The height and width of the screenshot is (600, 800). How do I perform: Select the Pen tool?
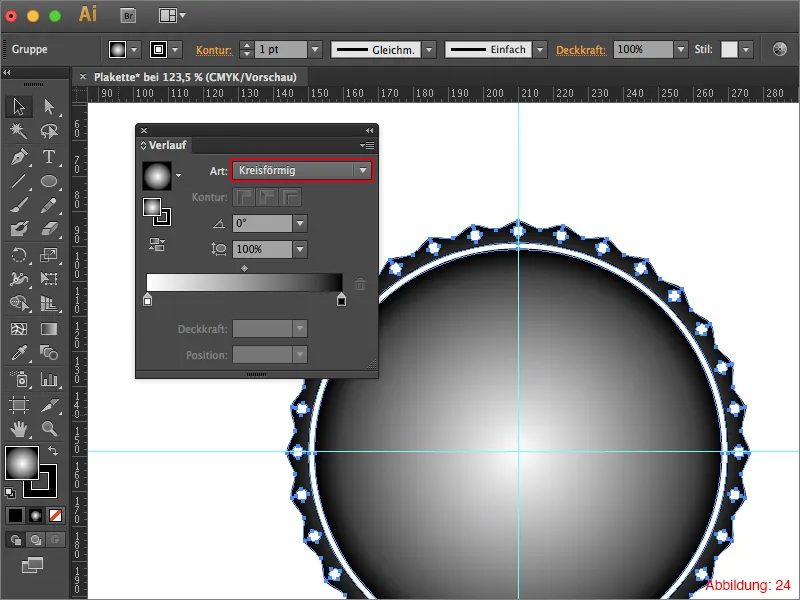(x=19, y=156)
